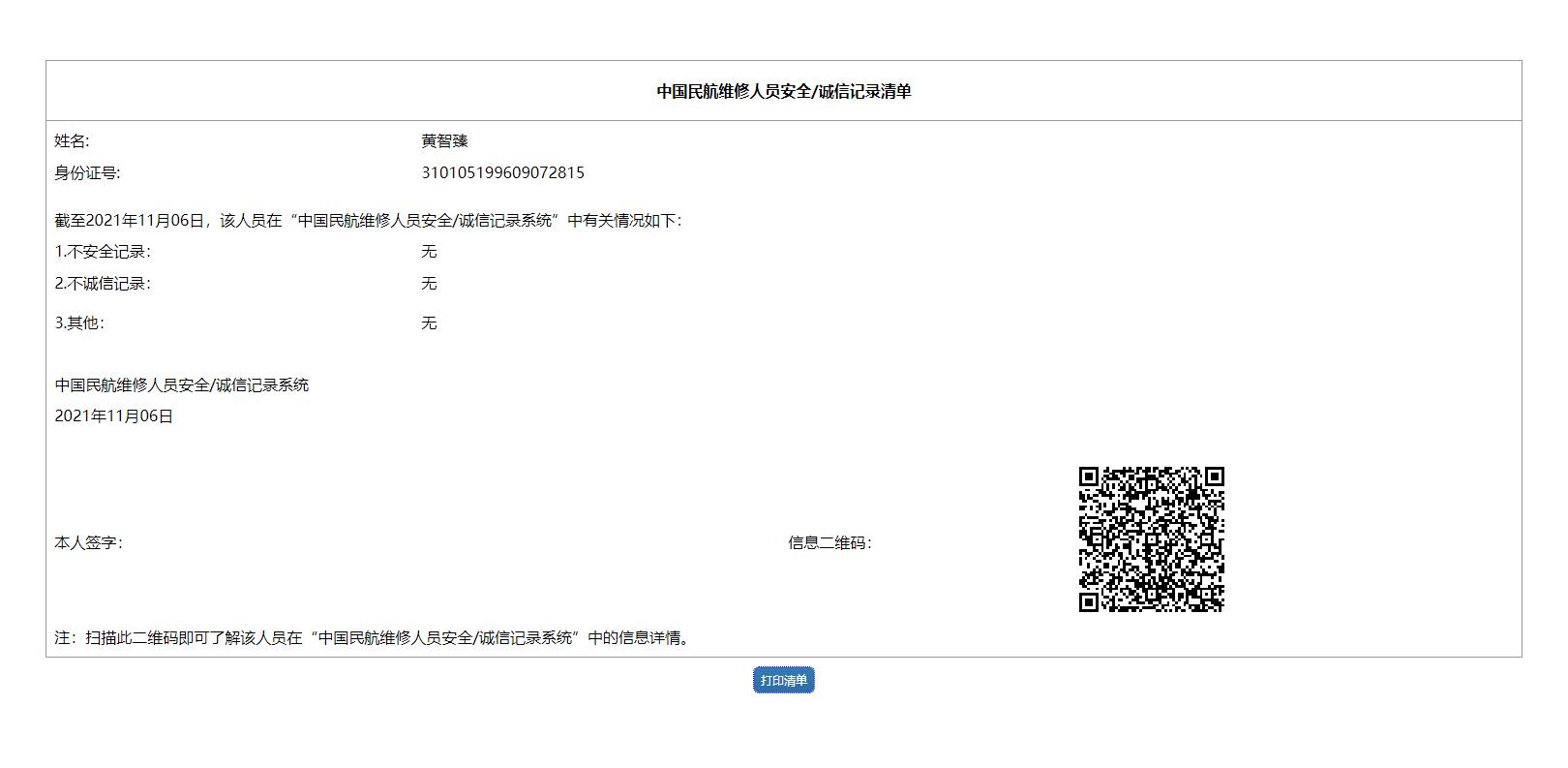Click the QR code's top-left finder square
Viewport: 1568px width, 768px height.
(x=1089, y=476)
